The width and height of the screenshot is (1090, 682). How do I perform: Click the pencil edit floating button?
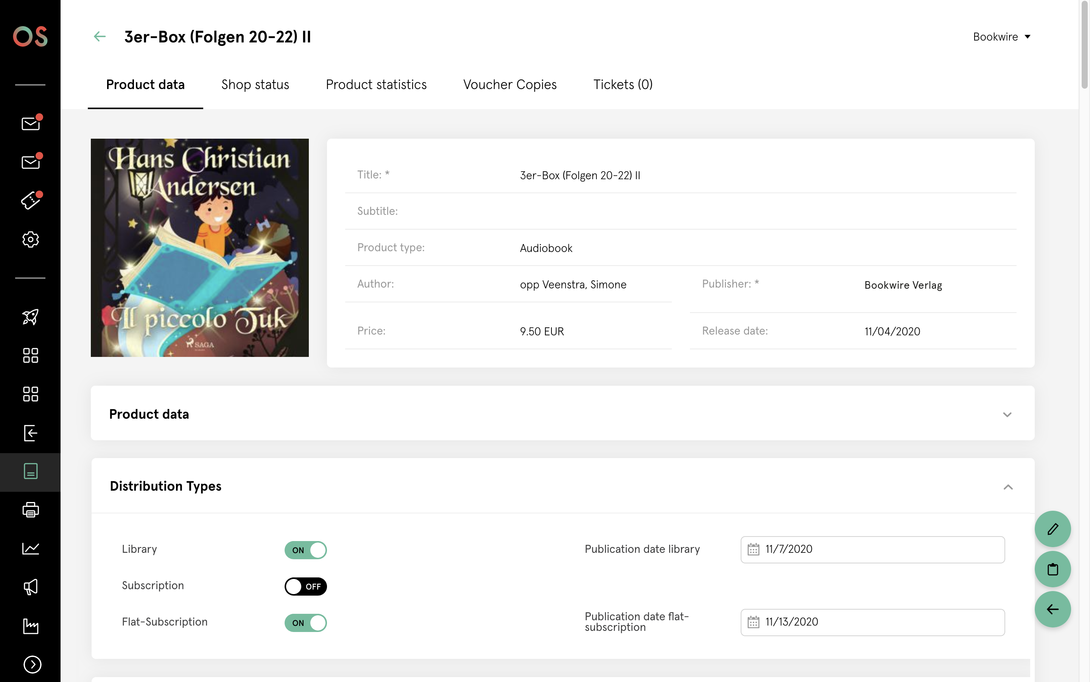pyautogui.click(x=1052, y=529)
